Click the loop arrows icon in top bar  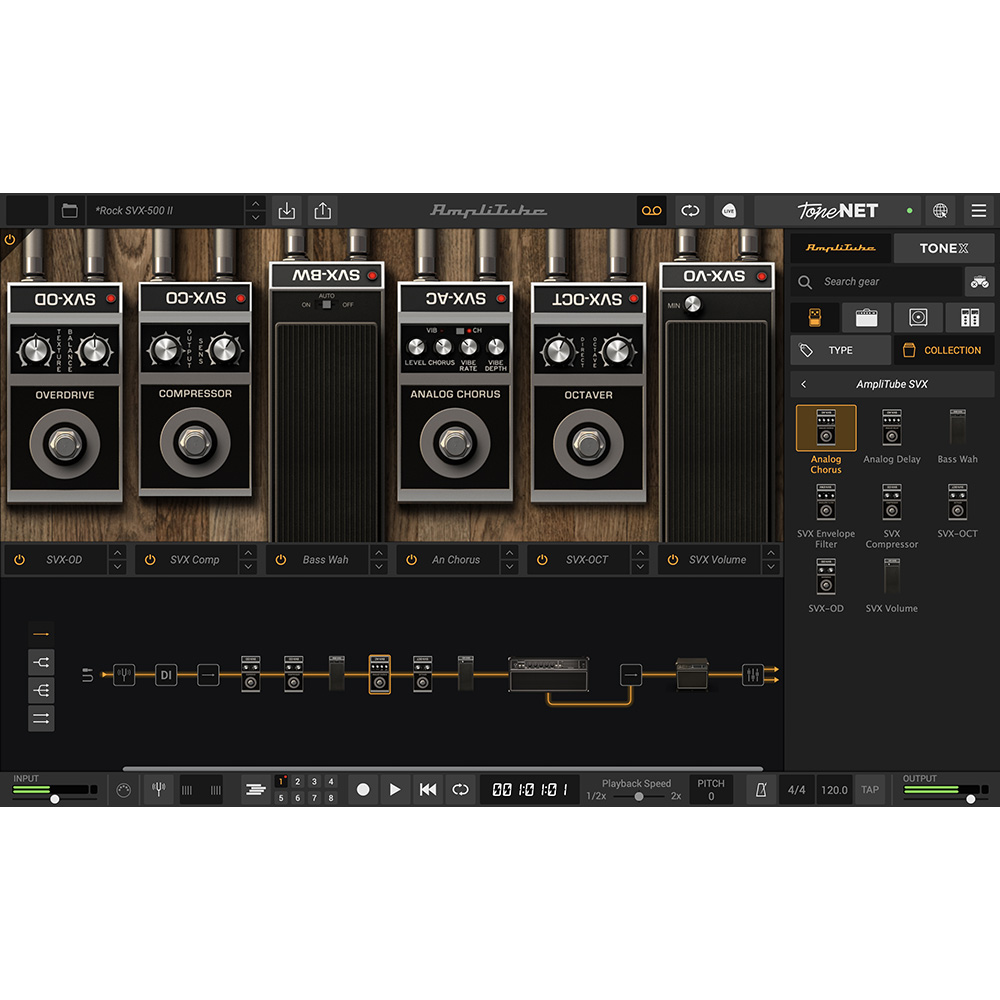(690, 210)
